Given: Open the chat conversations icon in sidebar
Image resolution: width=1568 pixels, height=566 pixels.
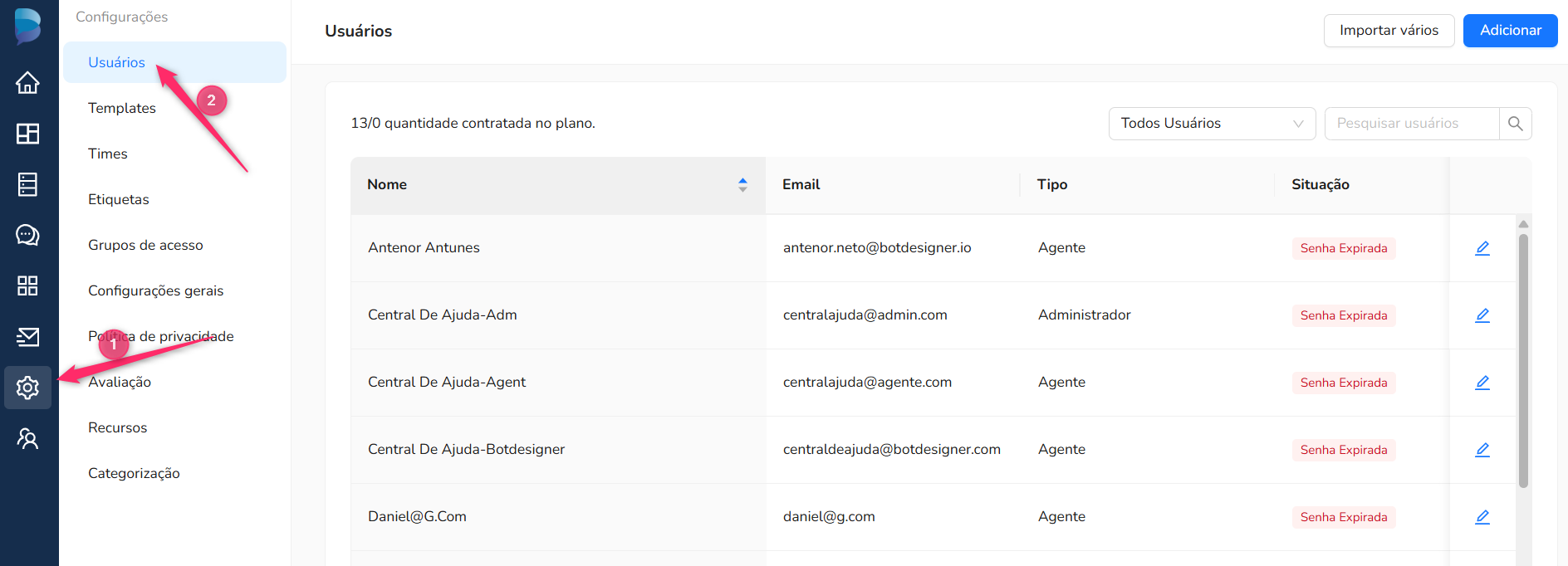Looking at the screenshot, I should (x=27, y=235).
